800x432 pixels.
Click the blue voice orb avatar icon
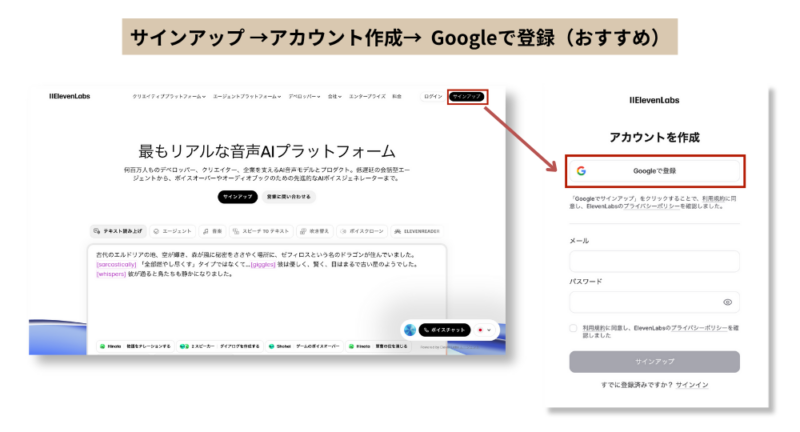(410, 329)
